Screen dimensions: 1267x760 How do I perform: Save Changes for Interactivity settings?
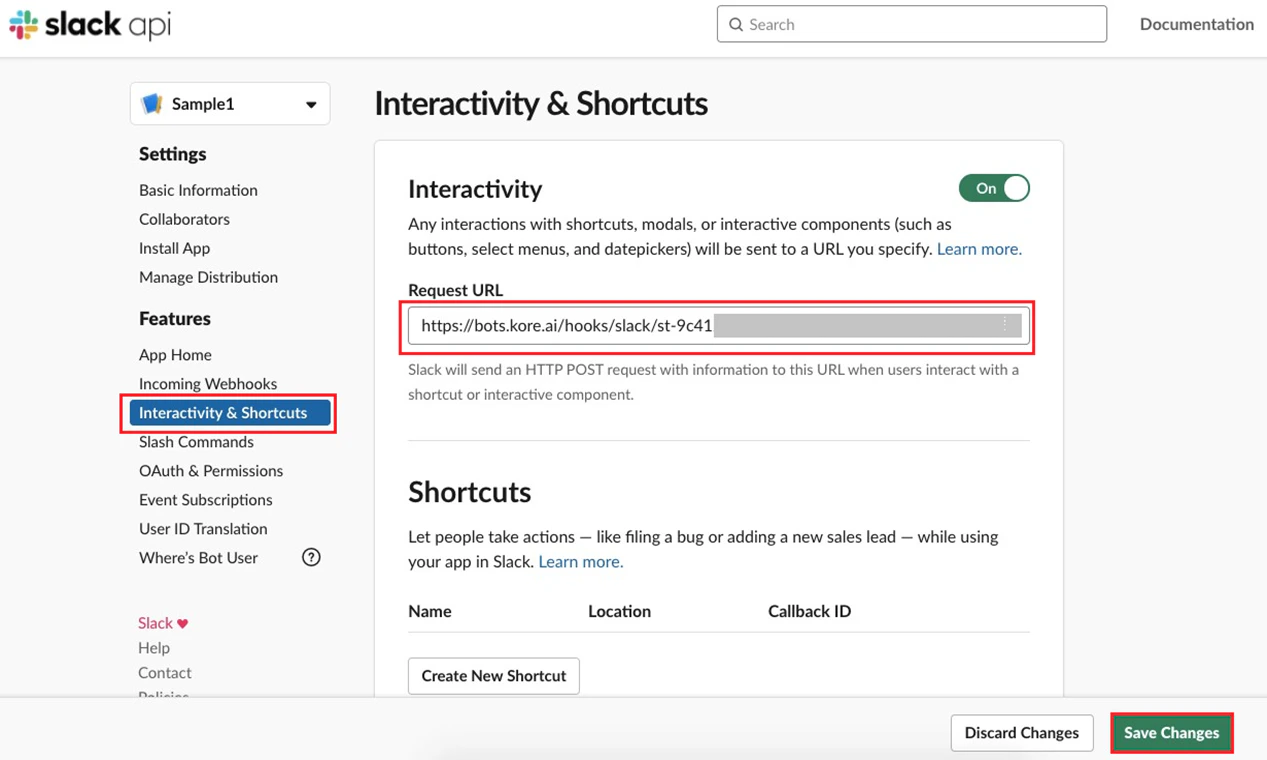[x=1171, y=732]
